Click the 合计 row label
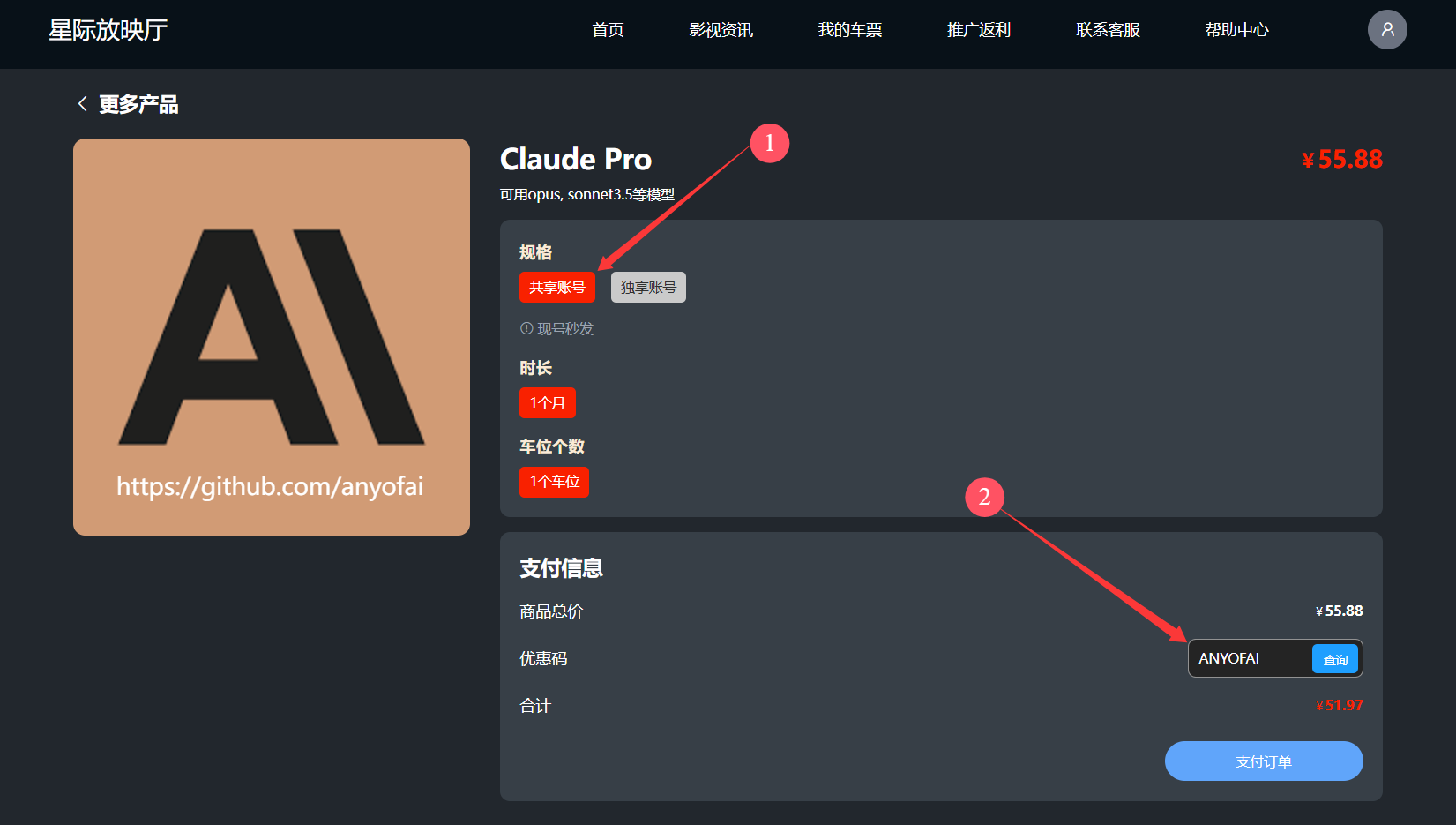 click(x=535, y=705)
